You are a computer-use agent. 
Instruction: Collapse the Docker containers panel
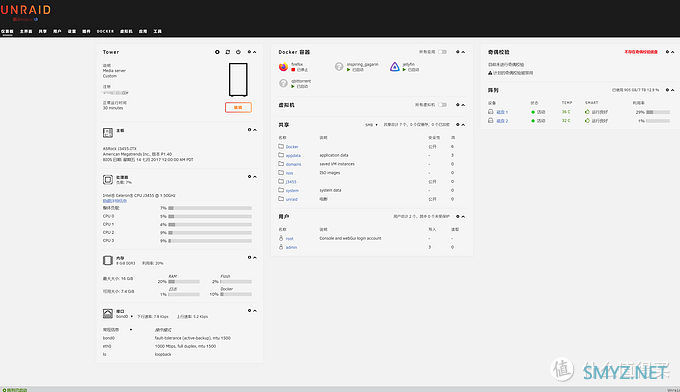click(x=463, y=52)
